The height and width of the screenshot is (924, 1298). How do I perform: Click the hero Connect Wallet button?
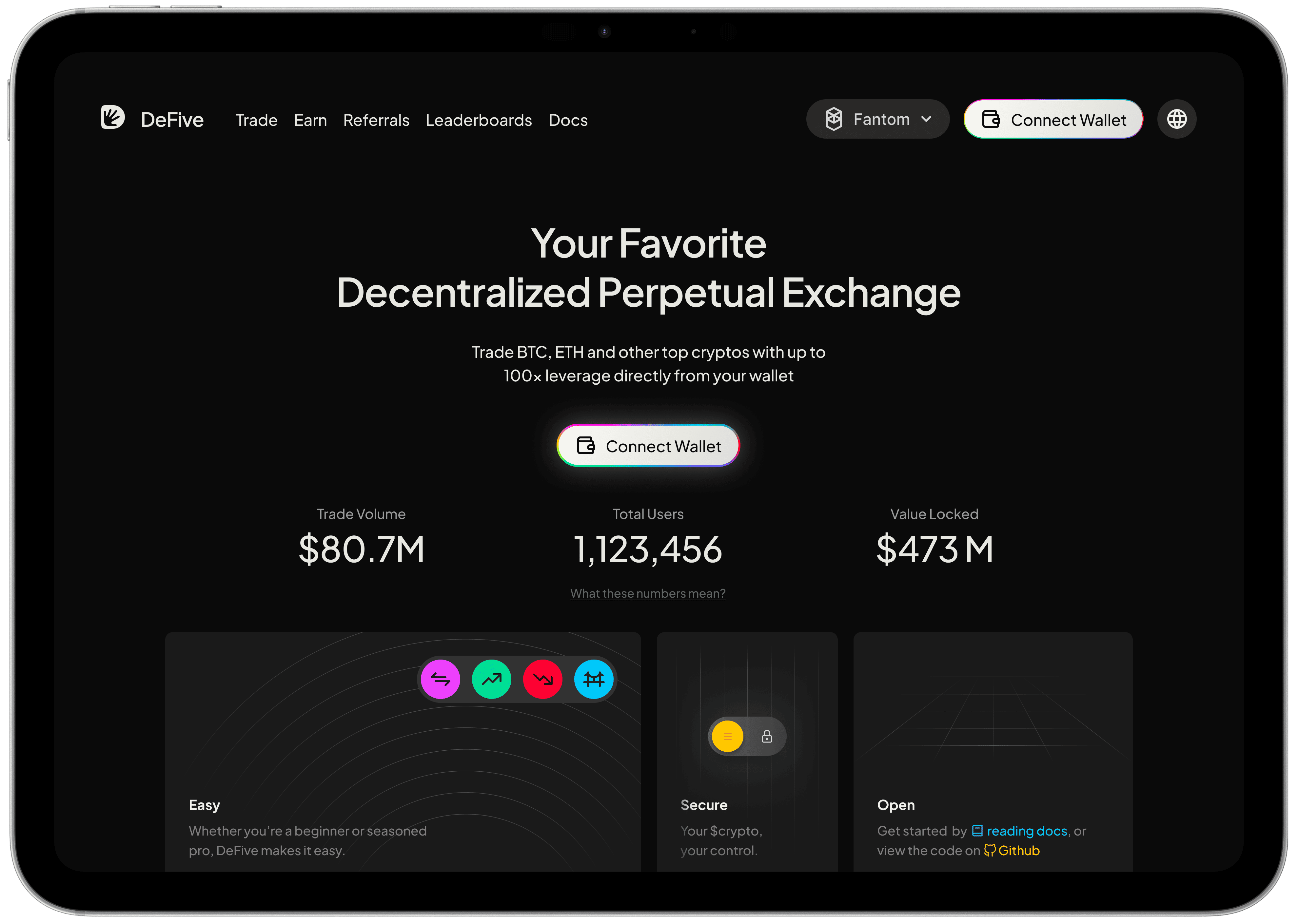648,446
